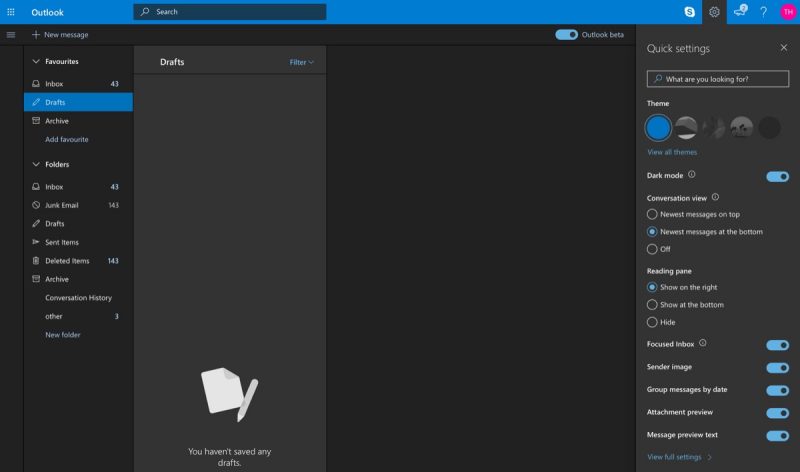Select the fourth landscape theme swatch
The height and width of the screenshot is (472, 800).
point(741,128)
